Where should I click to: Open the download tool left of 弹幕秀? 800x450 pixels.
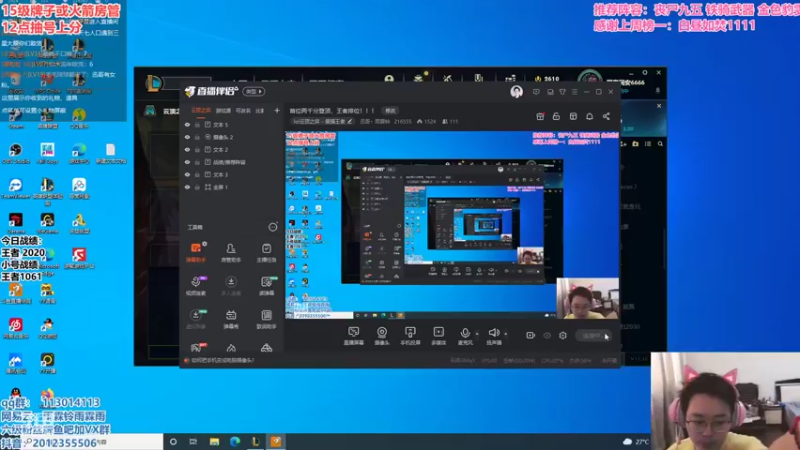pos(196,319)
